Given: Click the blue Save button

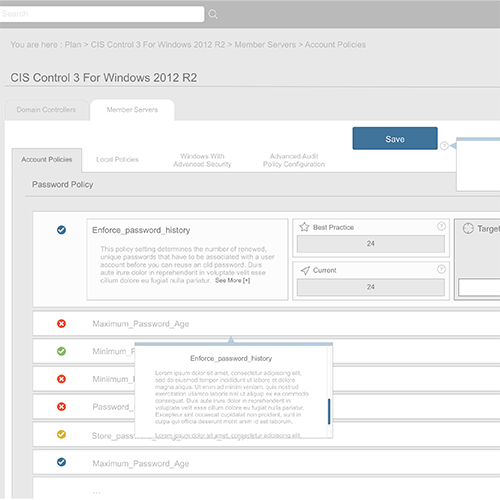Looking at the screenshot, I should (395, 138).
